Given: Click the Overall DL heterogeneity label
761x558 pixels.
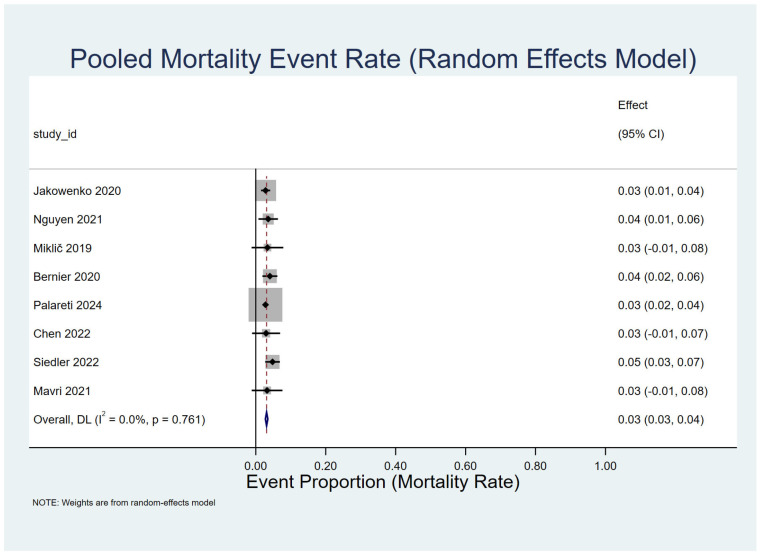Looking at the screenshot, I should click(x=119, y=419).
